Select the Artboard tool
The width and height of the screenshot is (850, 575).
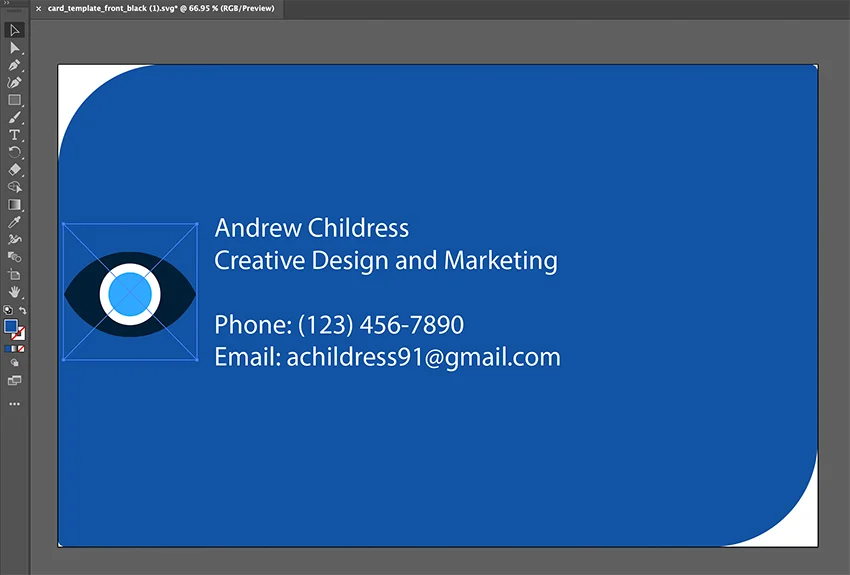click(14, 275)
